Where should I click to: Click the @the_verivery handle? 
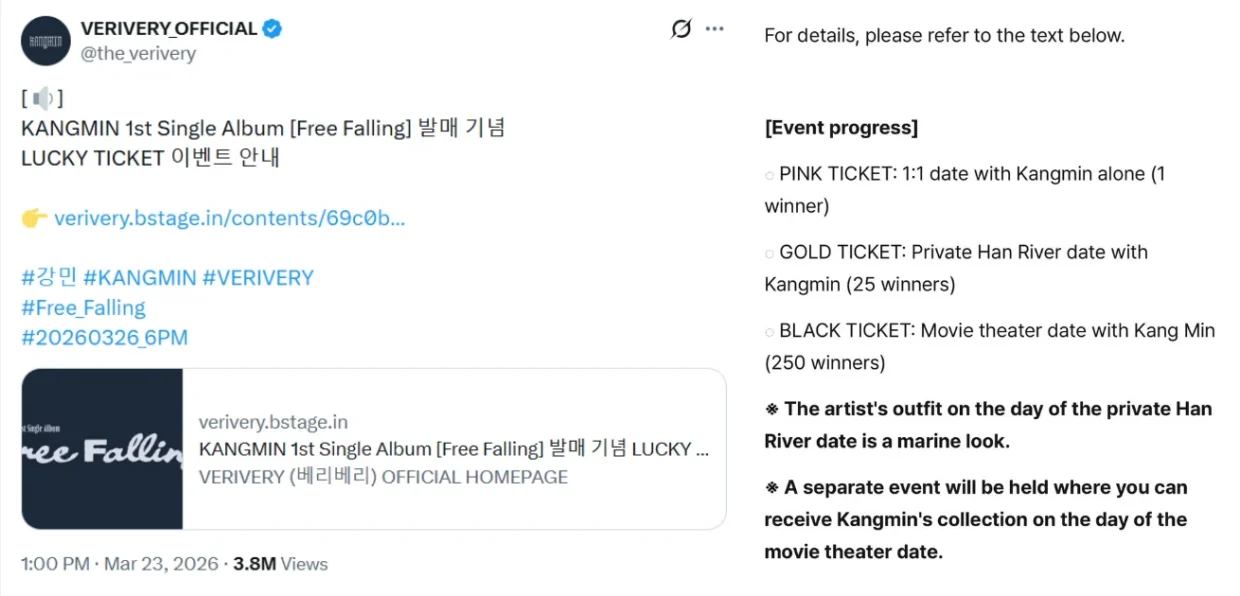(x=138, y=54)
